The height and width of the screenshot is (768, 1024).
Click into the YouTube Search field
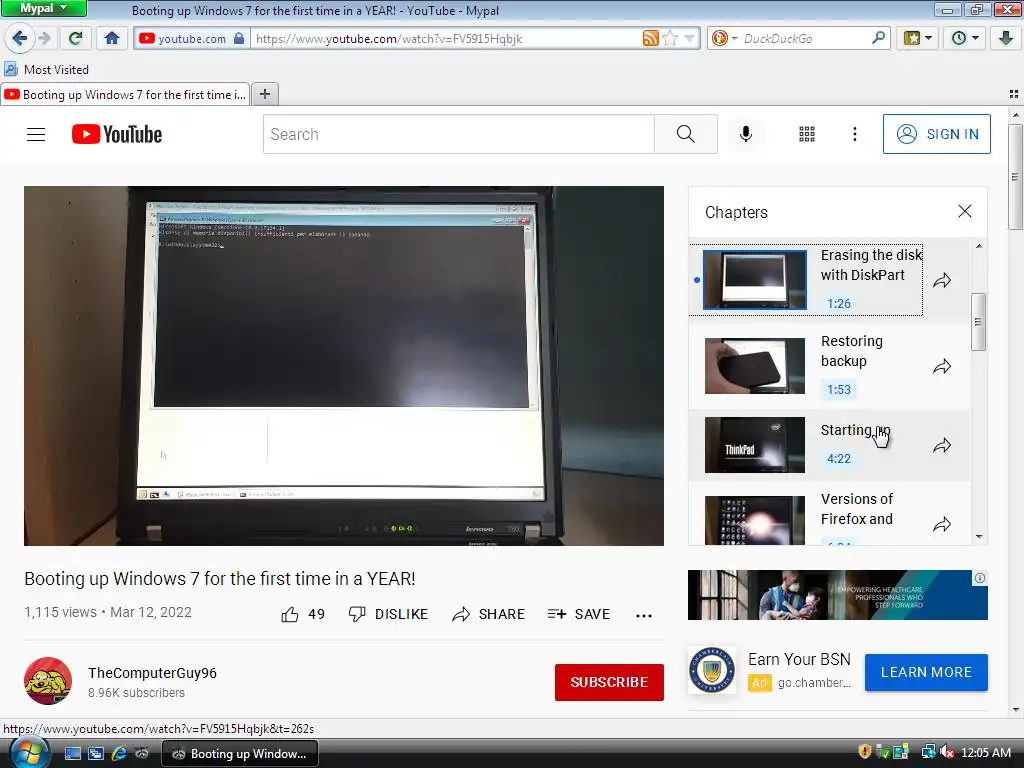[x=458, y=135]
